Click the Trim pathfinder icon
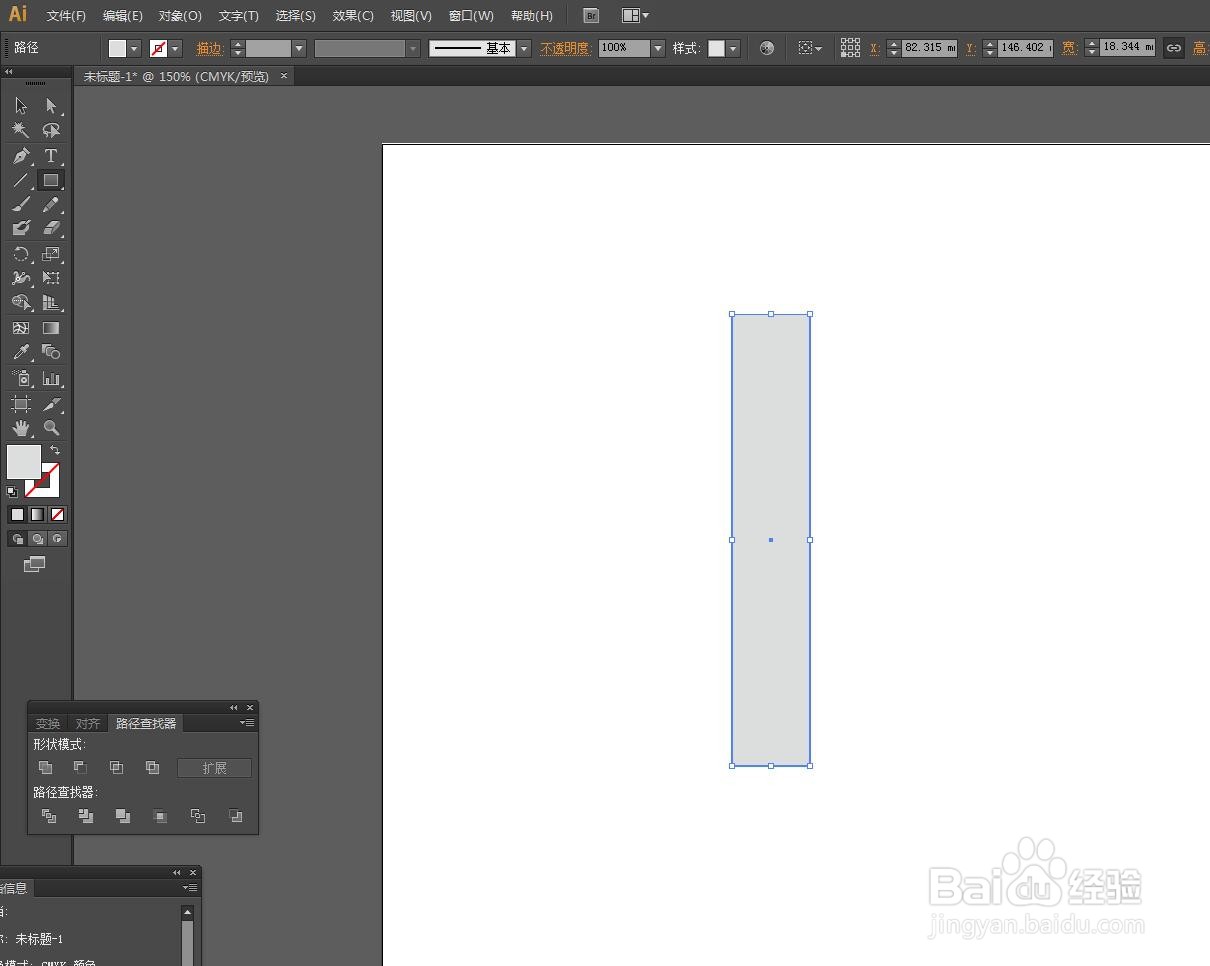1210x966 pixels. [x=86, y=816]
